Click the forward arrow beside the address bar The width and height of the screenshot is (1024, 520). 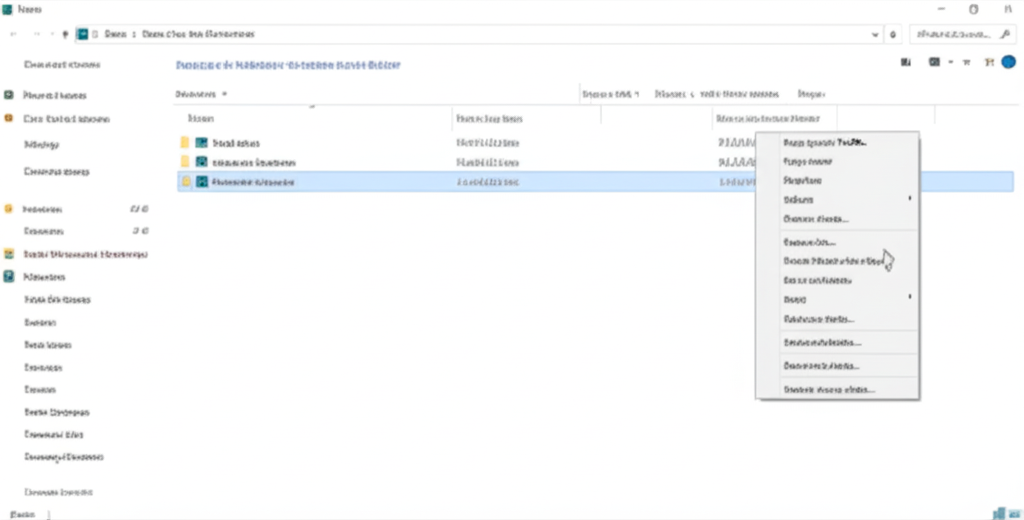pyautogui.click(x=36, y=35)
